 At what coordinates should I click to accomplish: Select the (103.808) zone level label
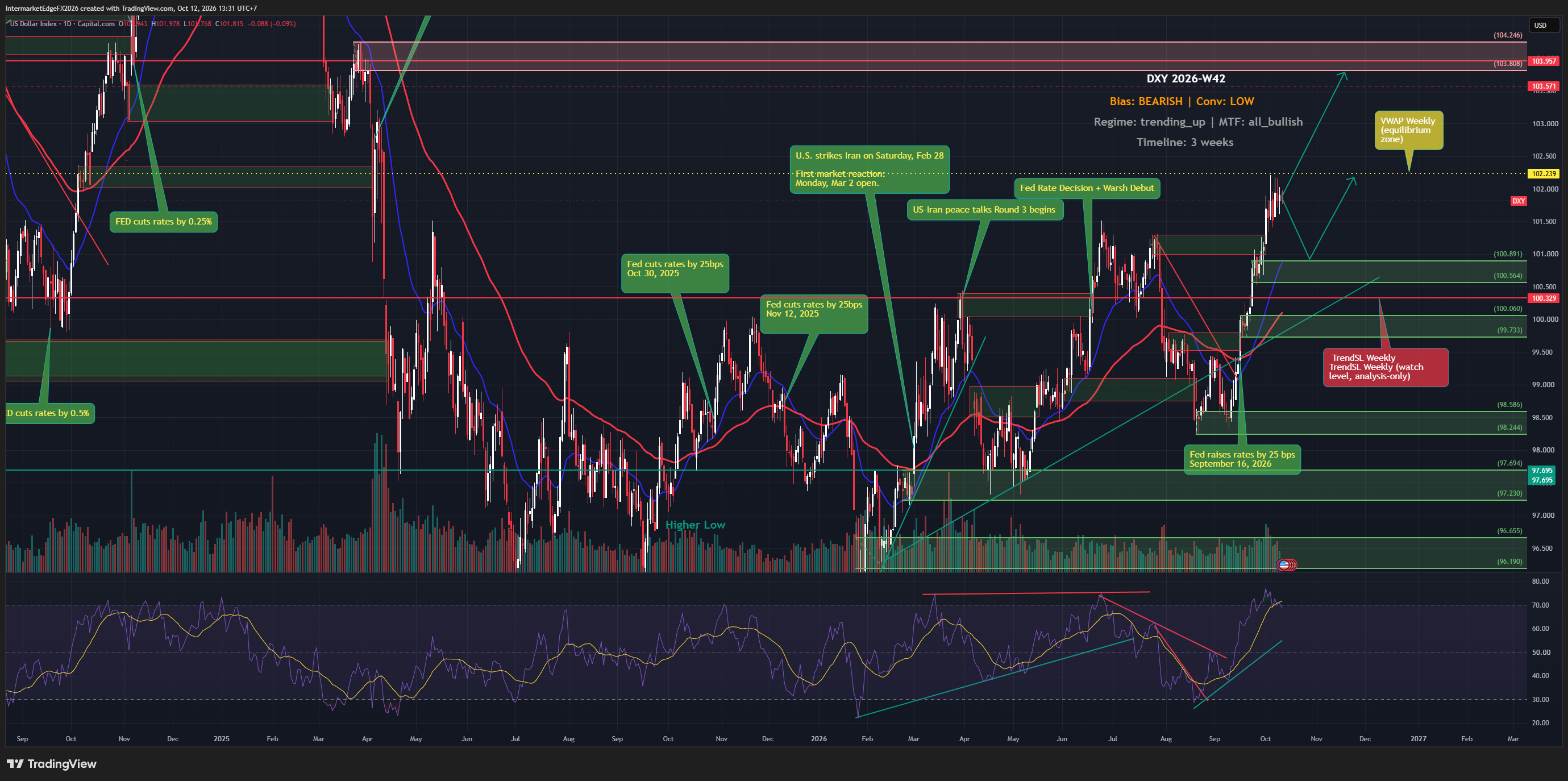point(1507,63)
